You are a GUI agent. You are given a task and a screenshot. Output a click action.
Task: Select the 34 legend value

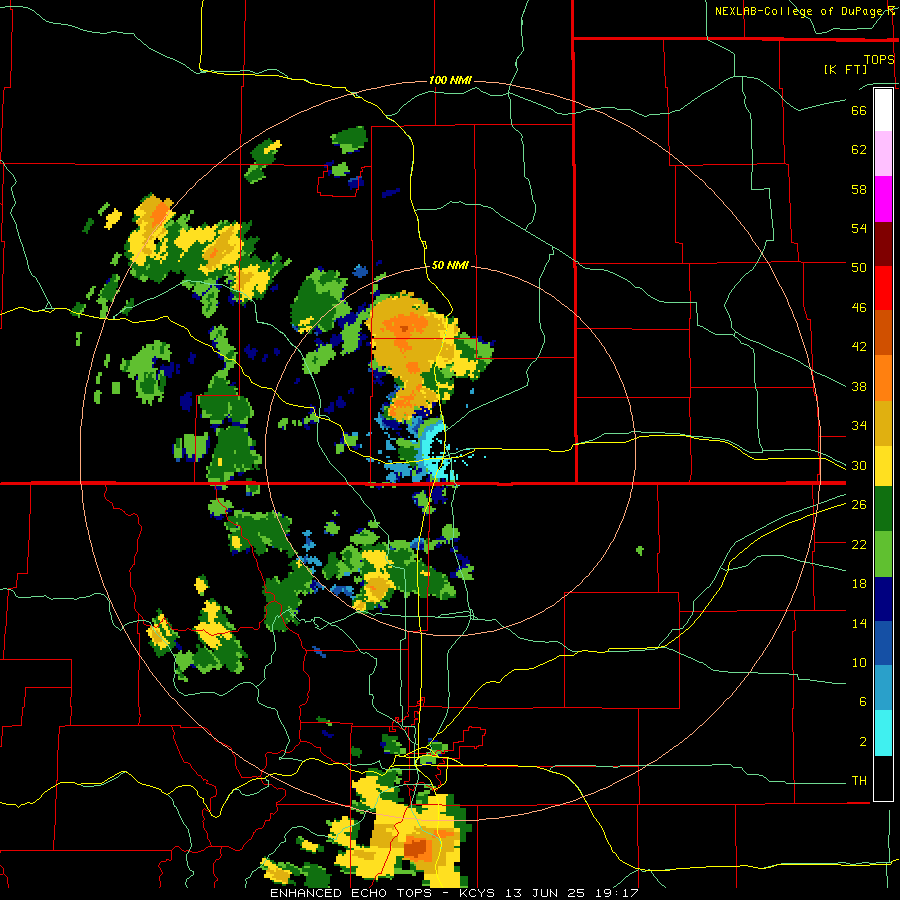859,426
